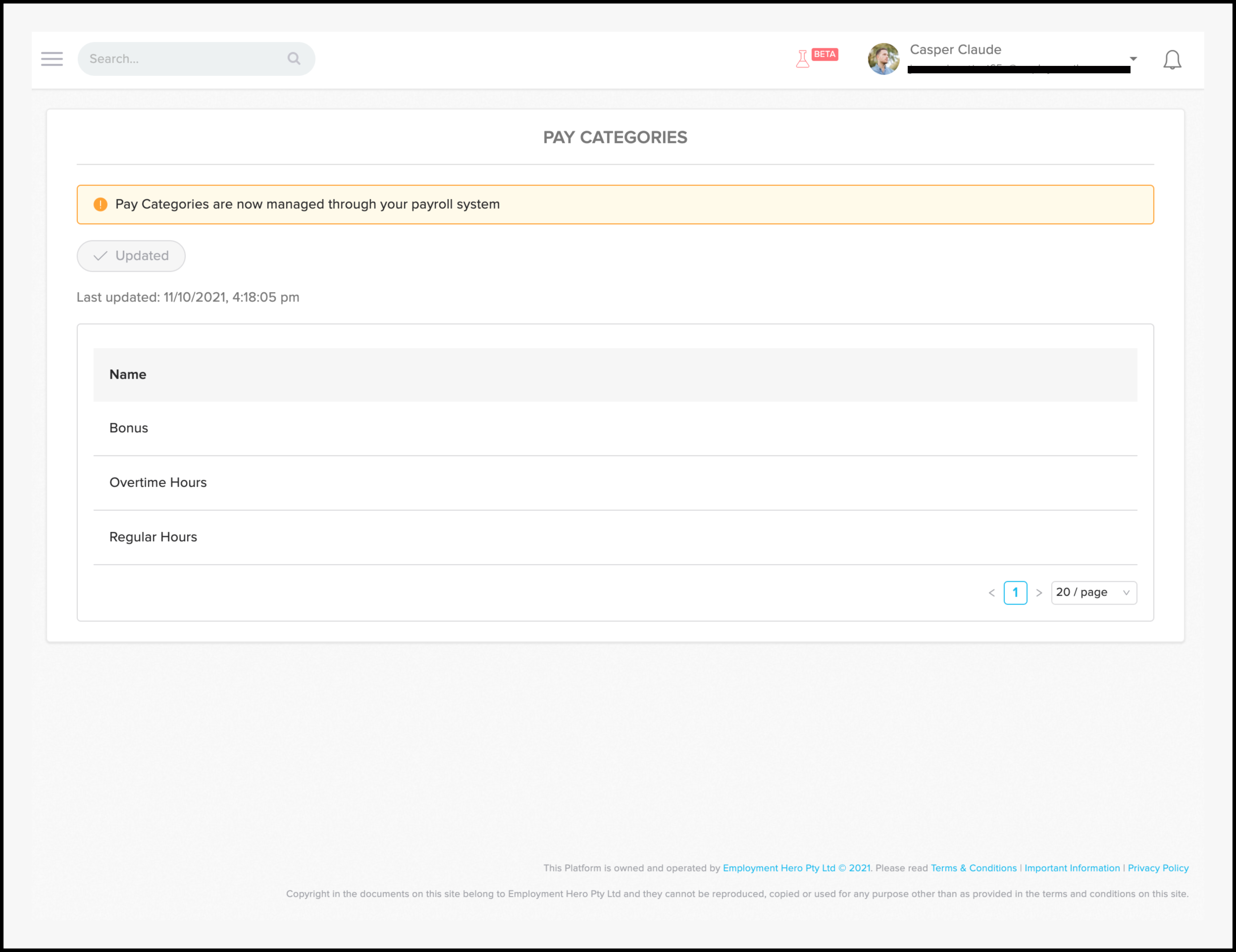Click the orange warning icon in banner
Image resolution: width=1236 pixels, height=952 pixels.
[x=100, y=205]
